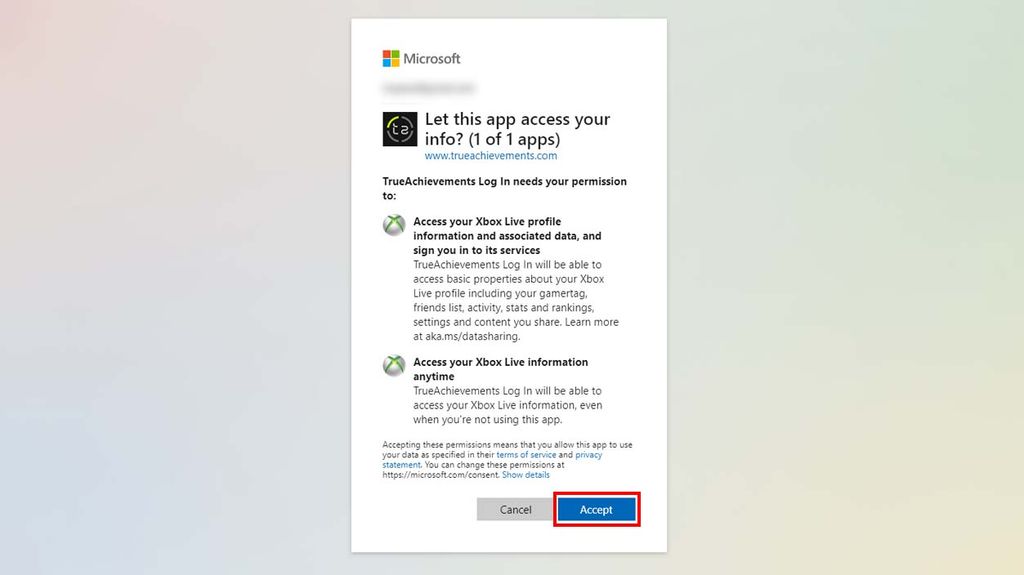
Task: Click the 'even when you're not using' description
Action: tap(507, 405)
